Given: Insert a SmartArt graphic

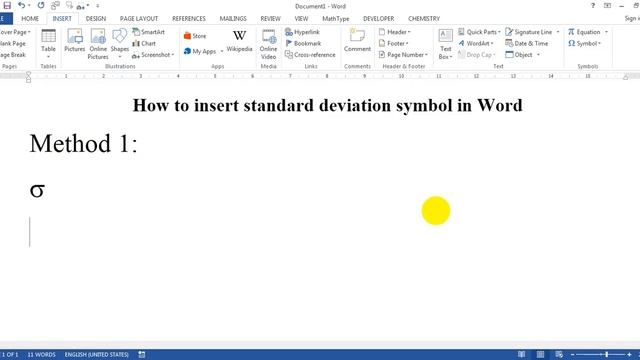Looking at the screenshot, I should 149,32.
